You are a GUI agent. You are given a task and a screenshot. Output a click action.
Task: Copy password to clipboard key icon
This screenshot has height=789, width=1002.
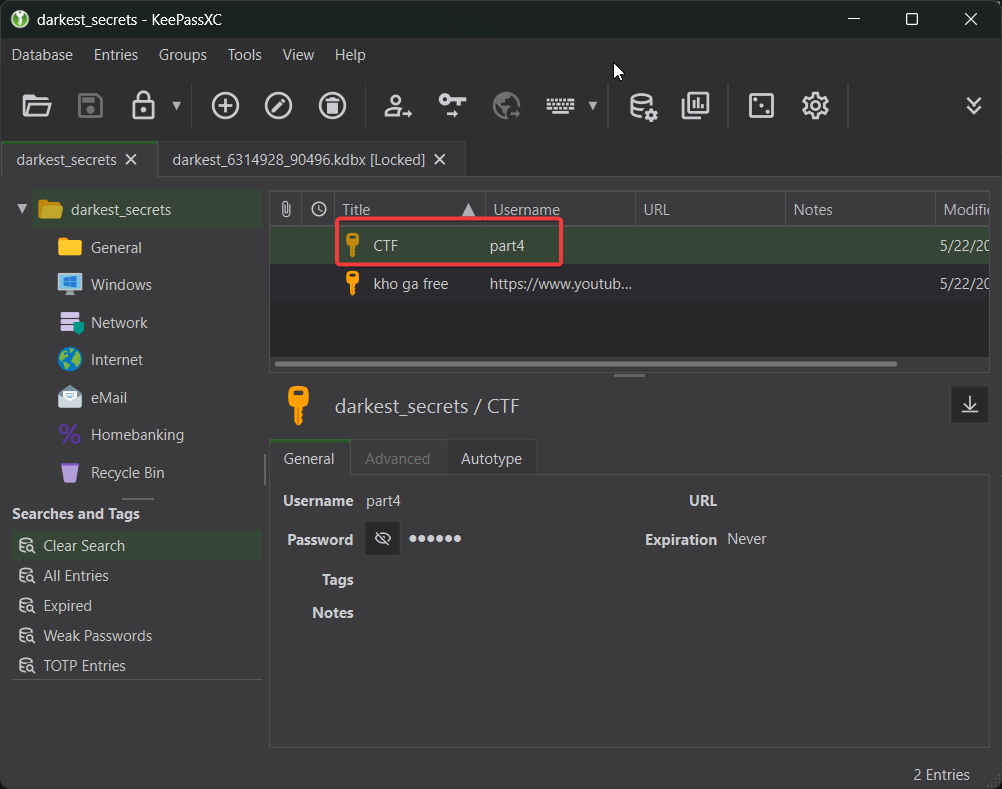[452, 105]
